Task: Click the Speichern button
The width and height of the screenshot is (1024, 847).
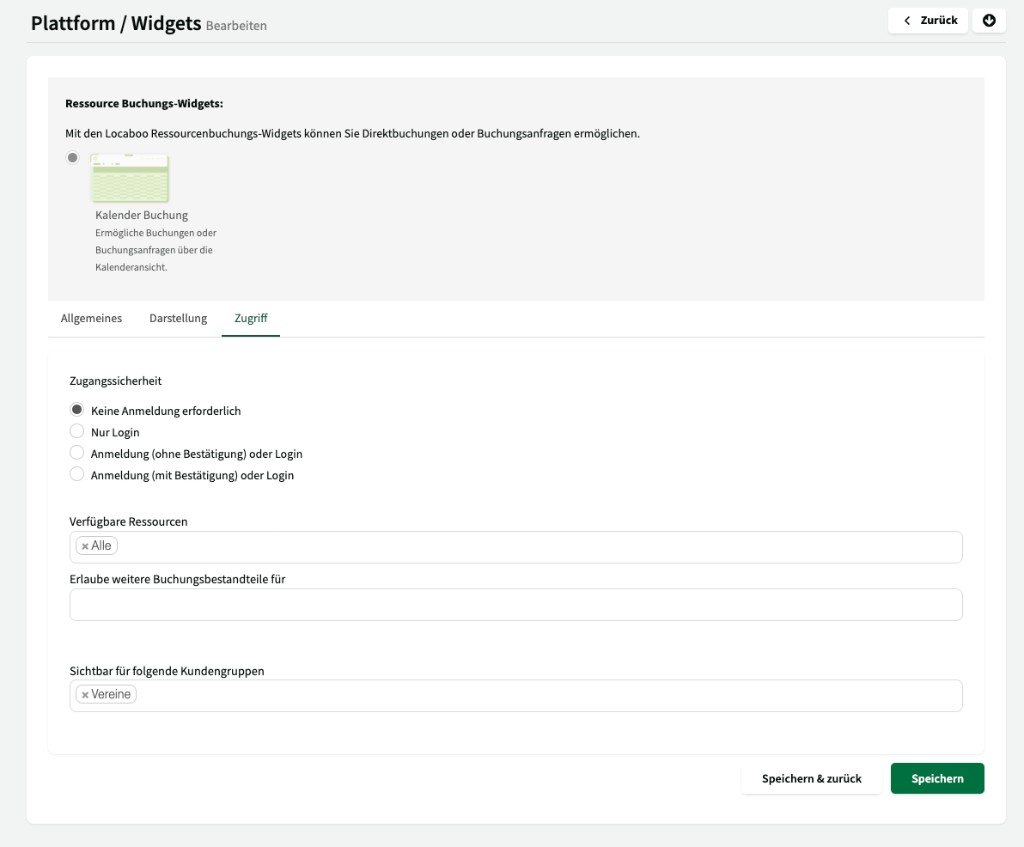Action: point(936,778)
